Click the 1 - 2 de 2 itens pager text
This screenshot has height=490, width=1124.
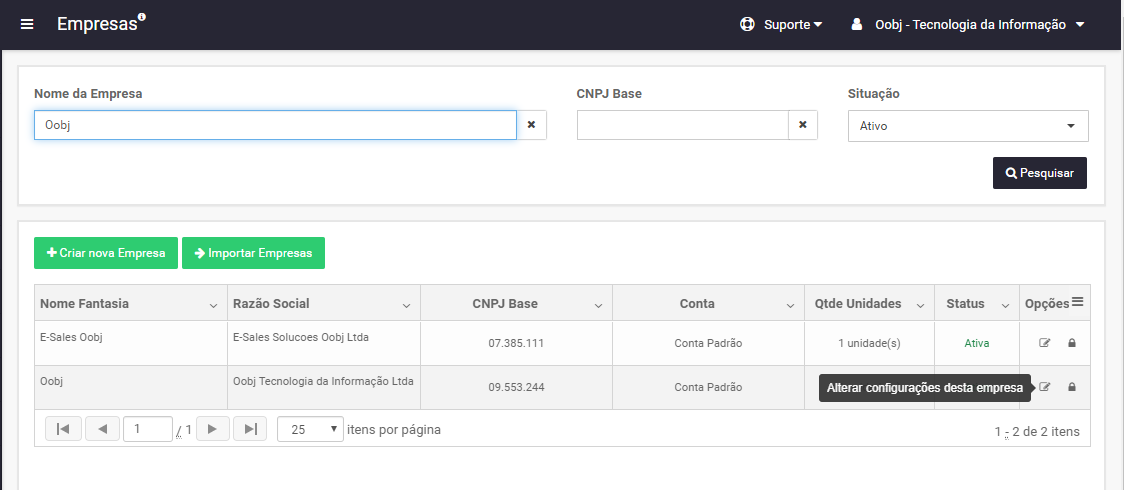click(1037, 432)
